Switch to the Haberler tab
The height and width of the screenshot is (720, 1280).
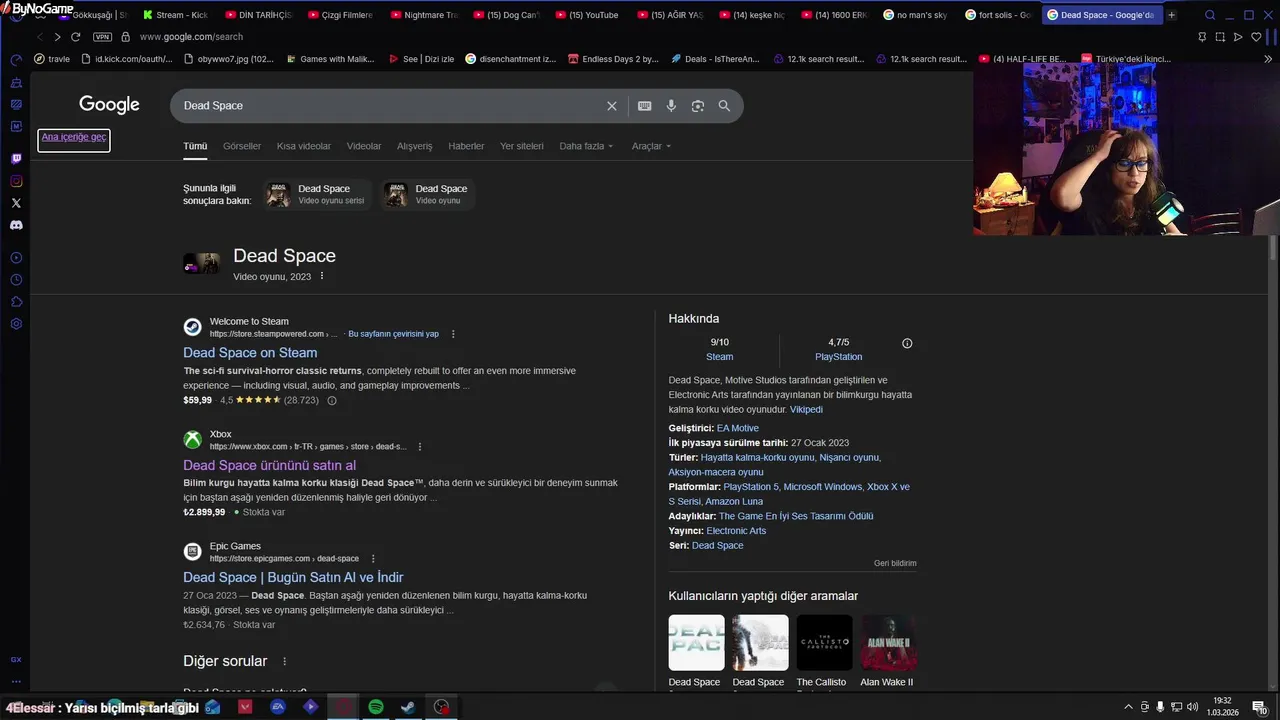466,146
